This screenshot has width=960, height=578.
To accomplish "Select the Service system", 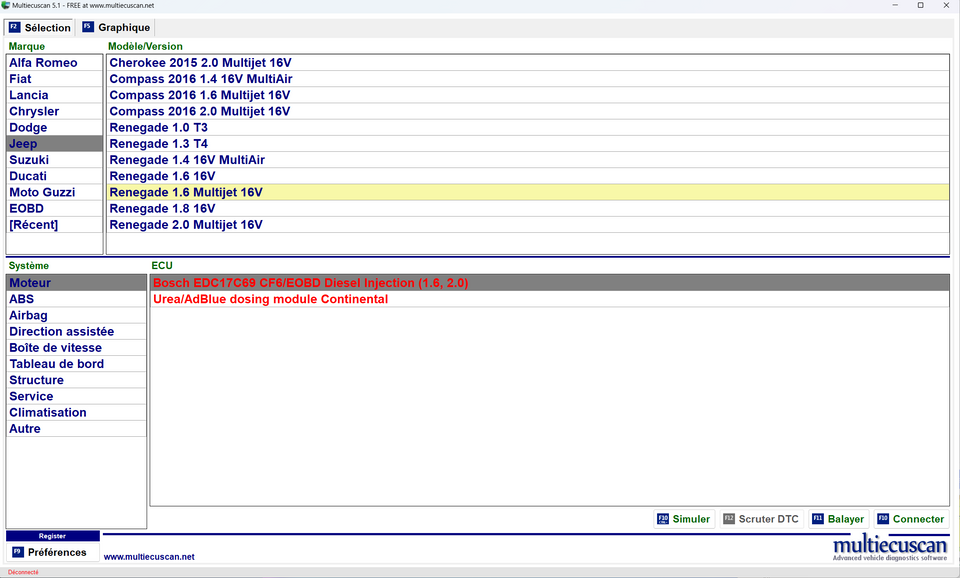I will tap(77, 397).
